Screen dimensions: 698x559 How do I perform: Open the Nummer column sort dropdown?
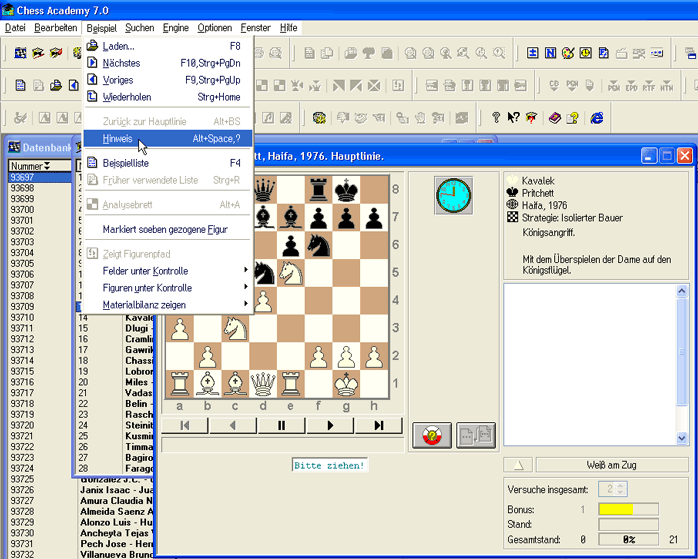coord(46,166)
